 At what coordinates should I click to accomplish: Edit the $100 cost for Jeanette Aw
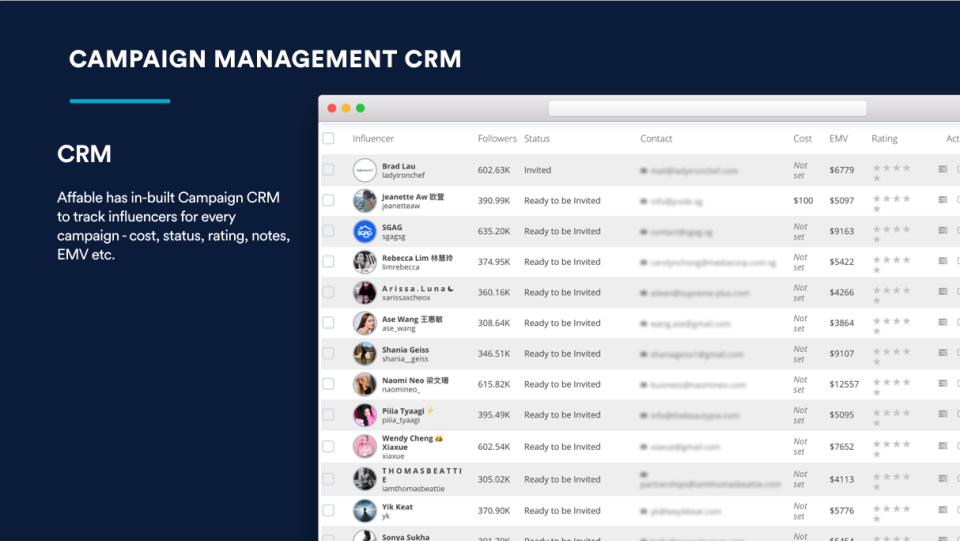pyautogui.click(x=803, y=200)
